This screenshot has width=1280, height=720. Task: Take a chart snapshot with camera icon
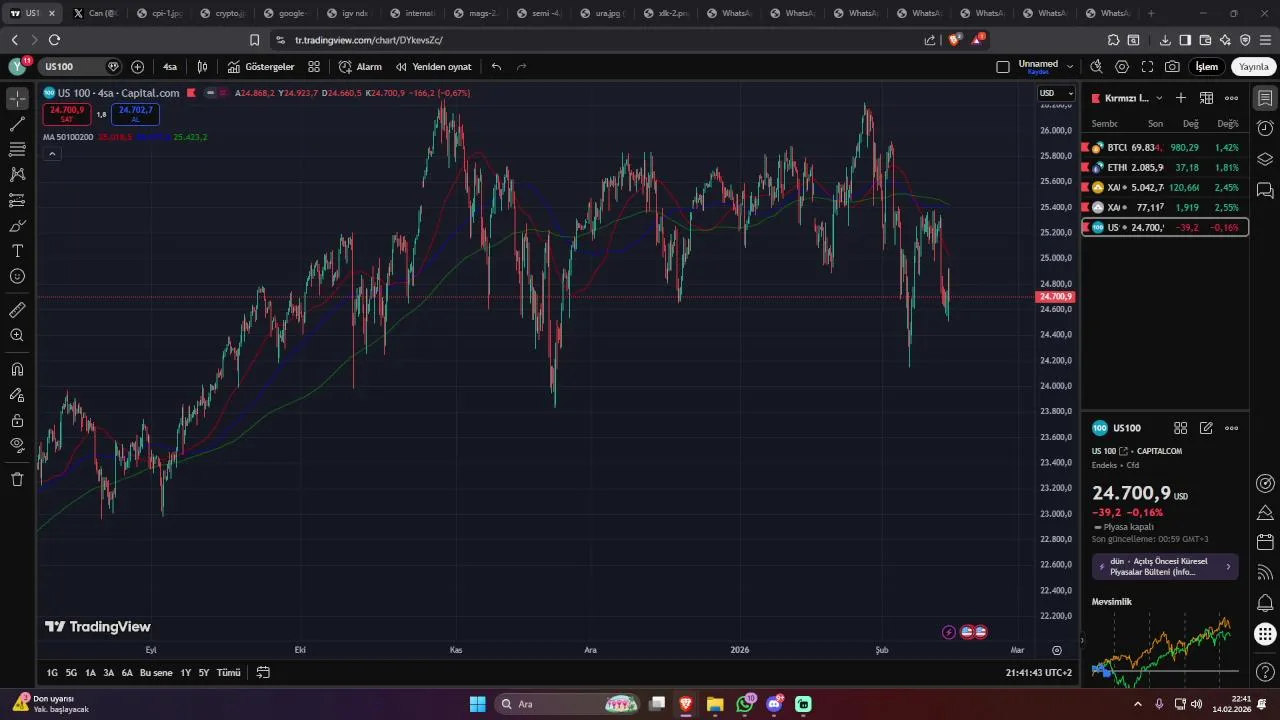pyautogui.click(x=1172, y=67)
